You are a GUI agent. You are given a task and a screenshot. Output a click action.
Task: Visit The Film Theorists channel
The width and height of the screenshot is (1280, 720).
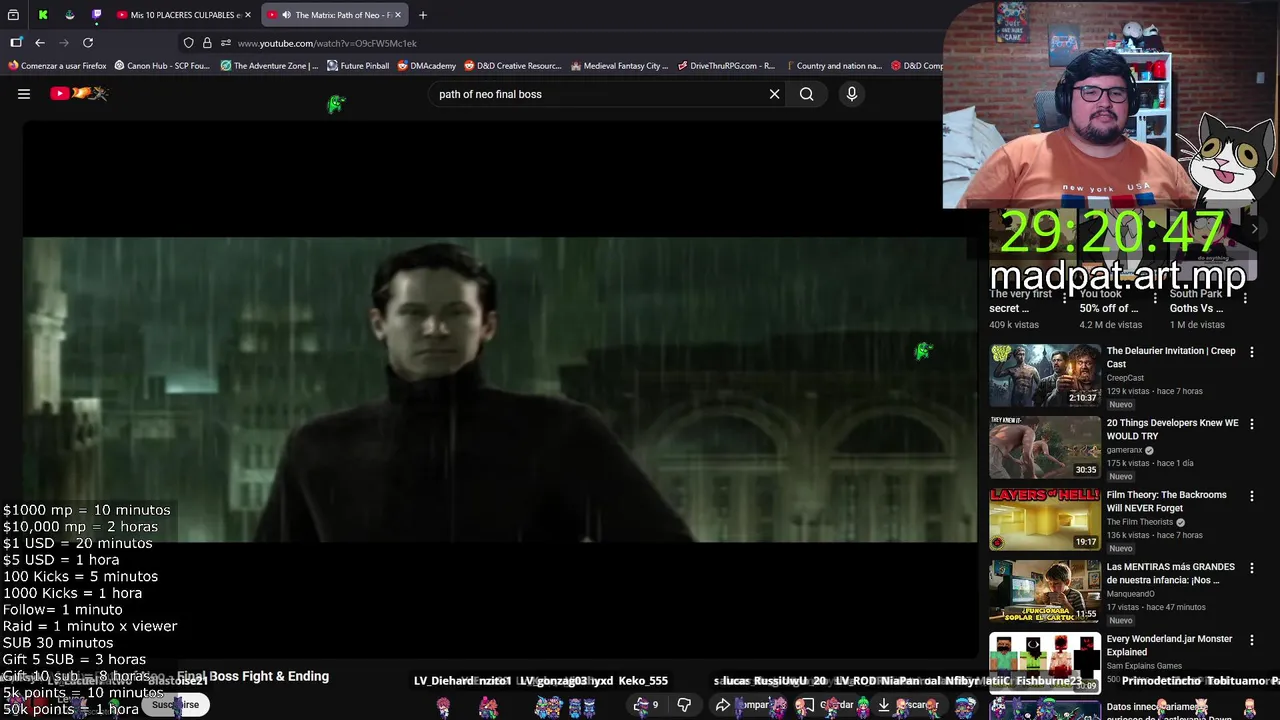[1140, 522]
